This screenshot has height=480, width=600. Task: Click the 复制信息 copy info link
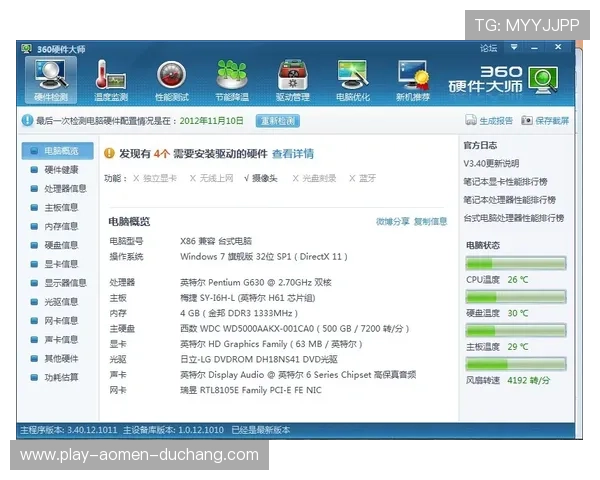tap(431, 221)
